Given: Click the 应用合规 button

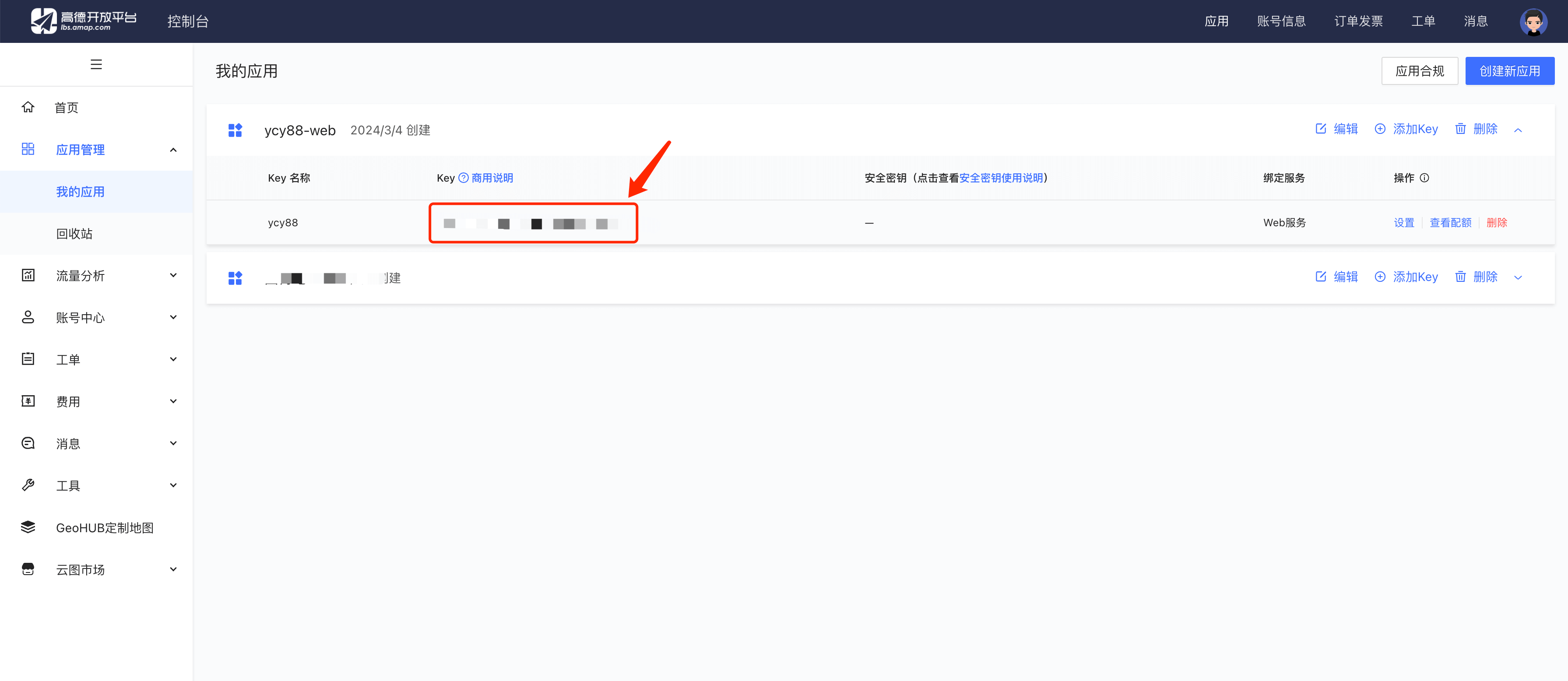Looking at the screenshot, I should coord(1419,71).
